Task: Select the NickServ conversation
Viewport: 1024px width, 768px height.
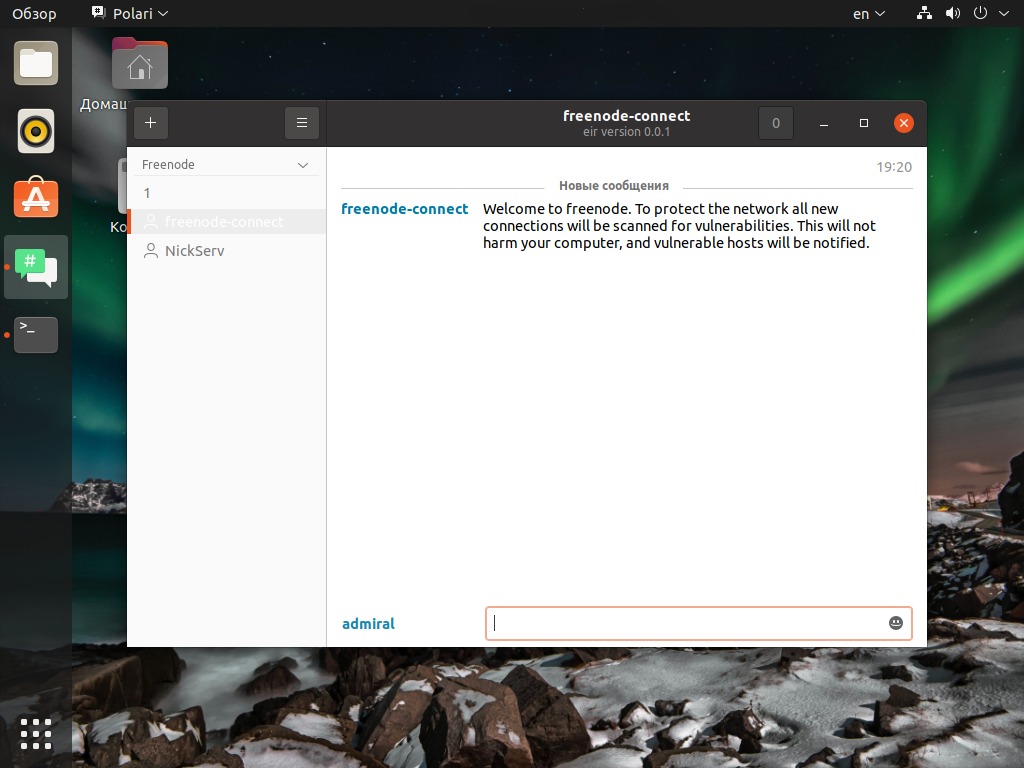Action: coord(194,251)
